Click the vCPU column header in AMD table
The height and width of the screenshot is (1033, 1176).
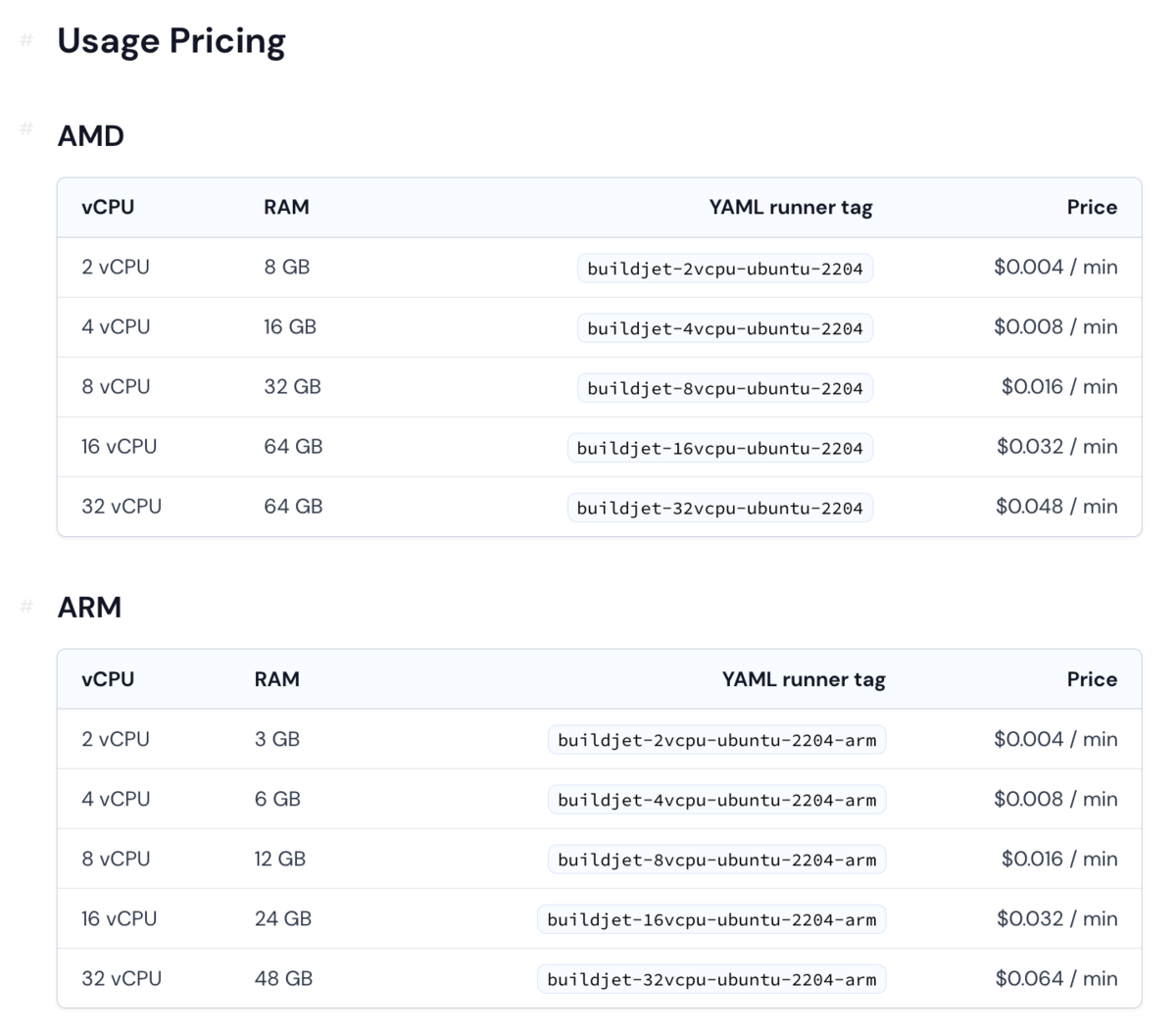tap(108, 207)
